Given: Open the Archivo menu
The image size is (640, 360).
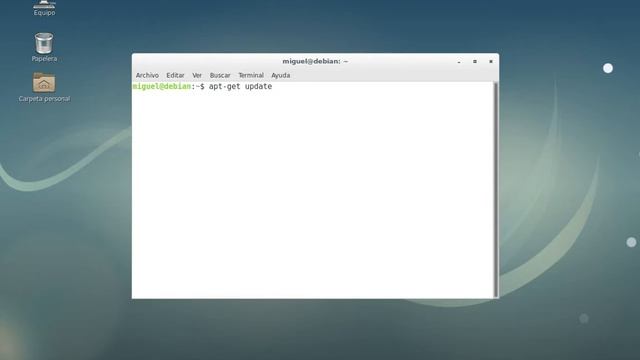Looking at the screenshot, I should point(147,76).
